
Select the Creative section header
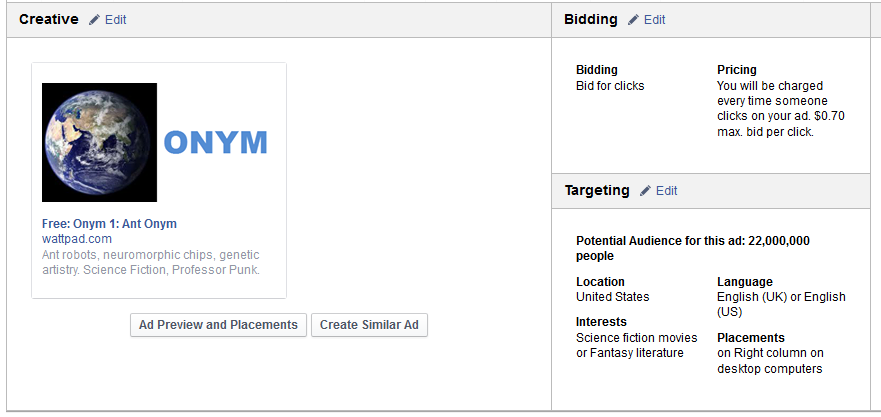[48, 19]
